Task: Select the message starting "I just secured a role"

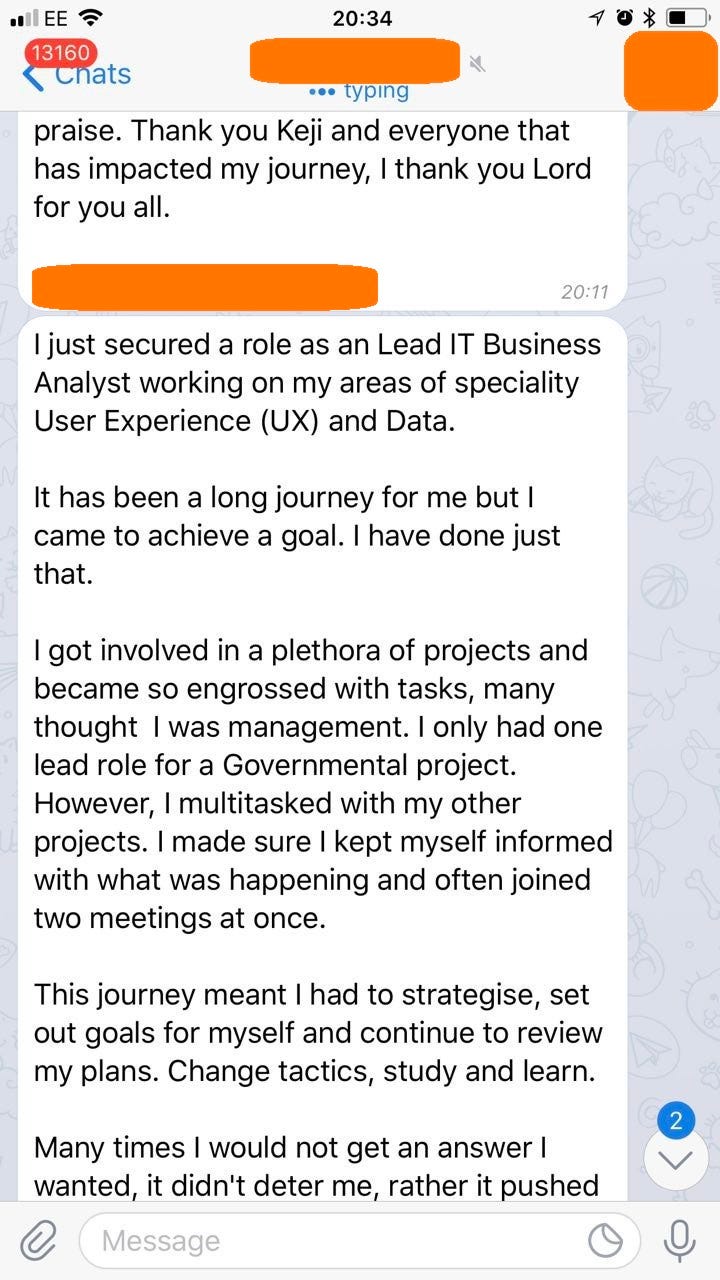Action: coord(320,650)
